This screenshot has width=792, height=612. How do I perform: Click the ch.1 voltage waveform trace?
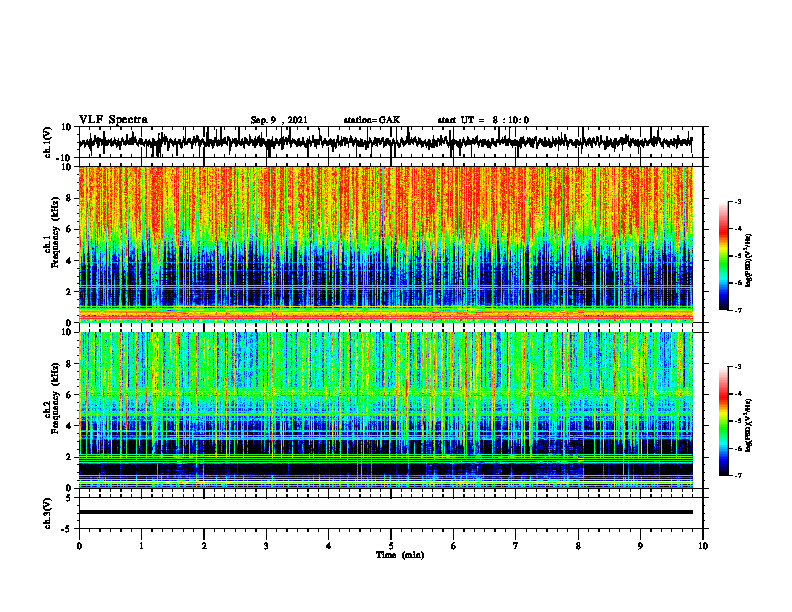385,142
